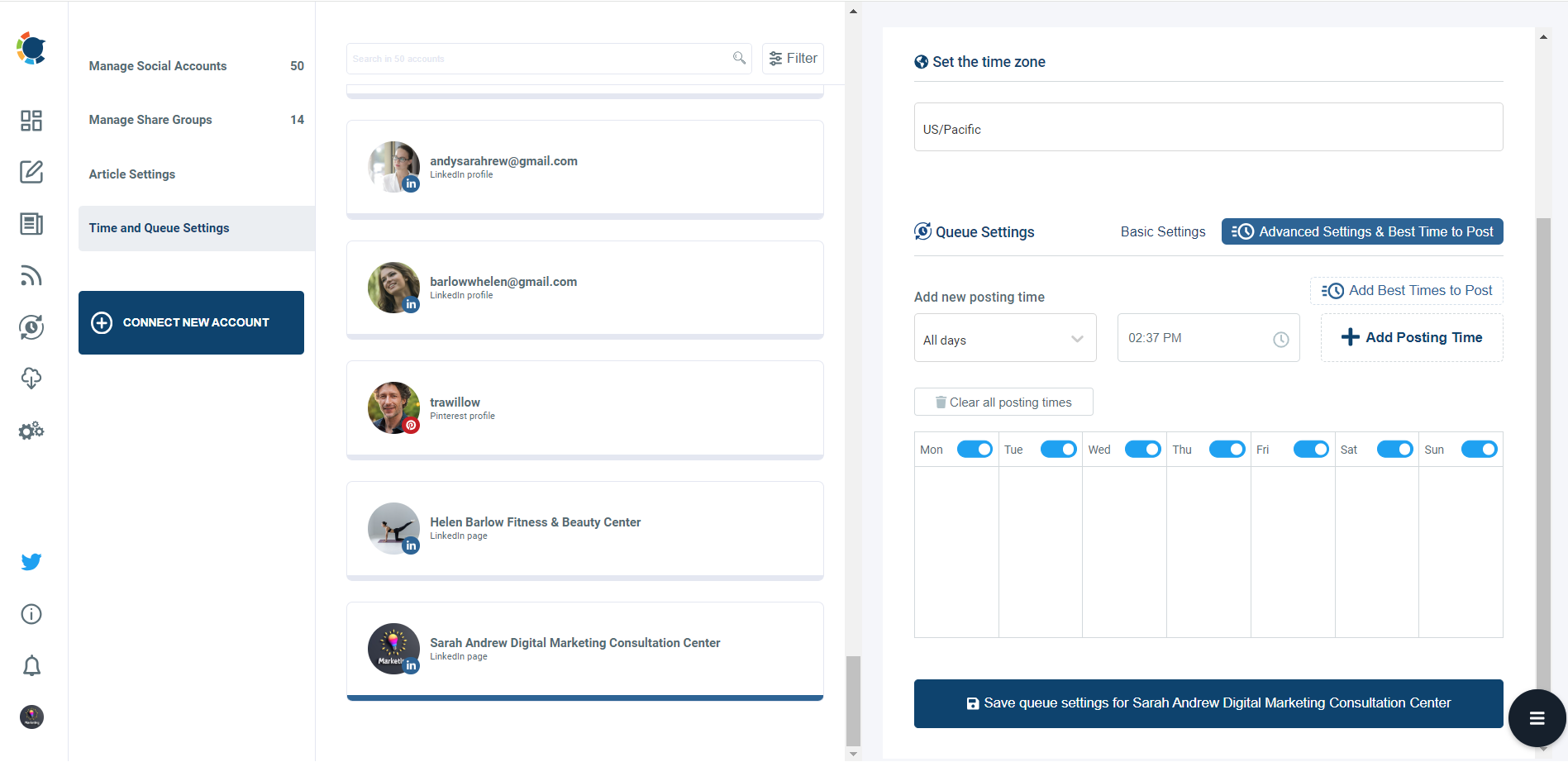Screen dimensions: 1568x762
Task: Switch to Basic Settings tab
Action: tap(1163, 231)
